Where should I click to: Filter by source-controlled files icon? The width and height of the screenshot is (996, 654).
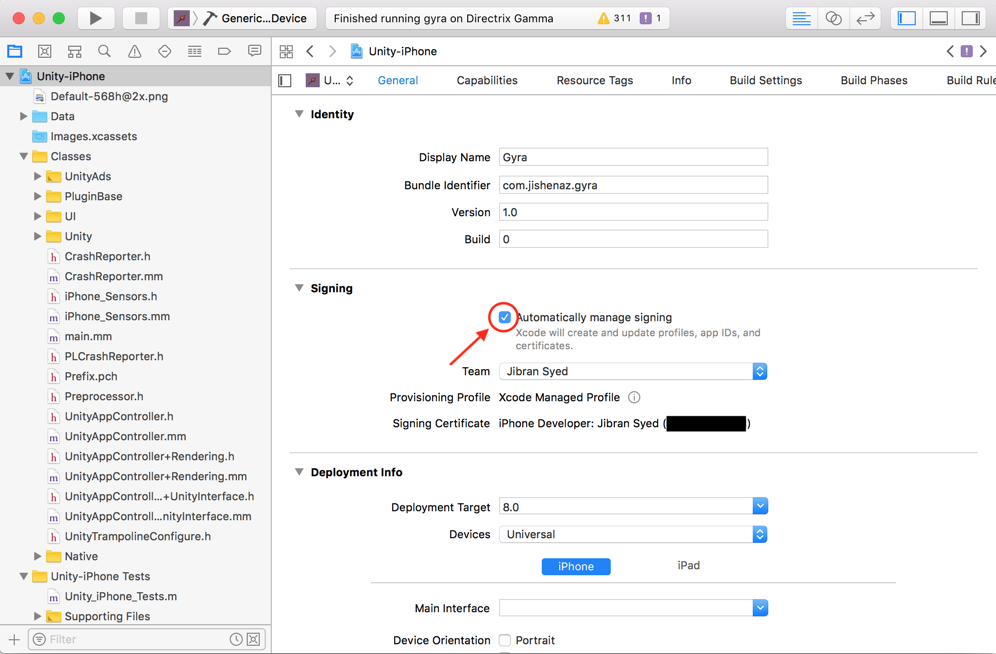[253, 639]
